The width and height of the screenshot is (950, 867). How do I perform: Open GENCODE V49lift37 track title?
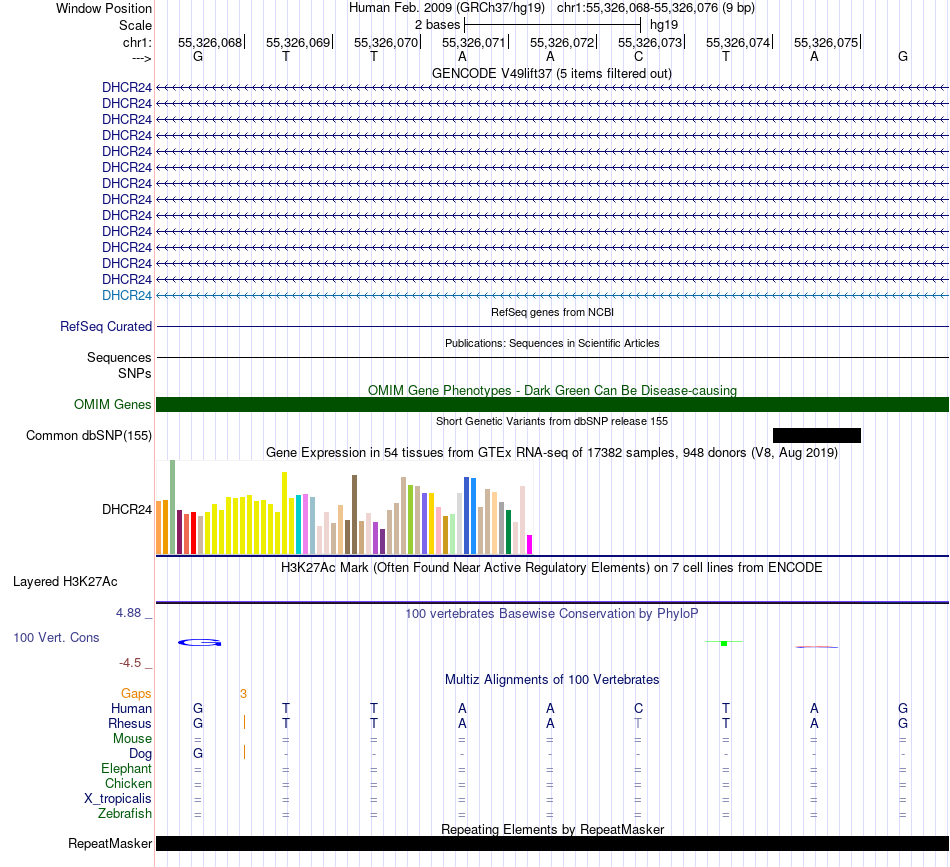coord(551,73)
